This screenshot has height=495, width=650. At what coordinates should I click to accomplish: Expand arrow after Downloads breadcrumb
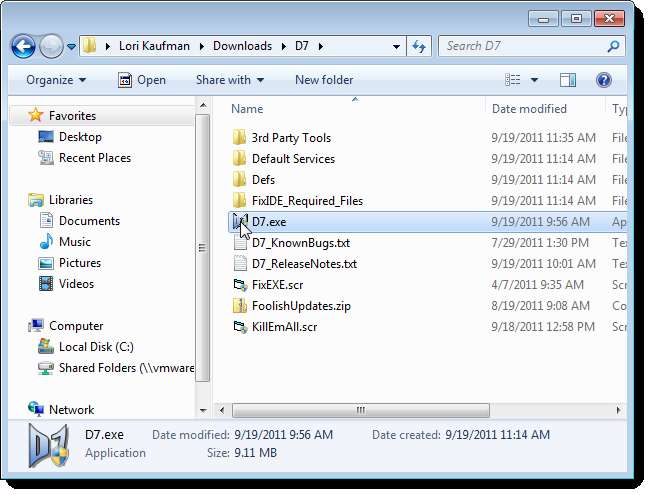coord(284,46)
